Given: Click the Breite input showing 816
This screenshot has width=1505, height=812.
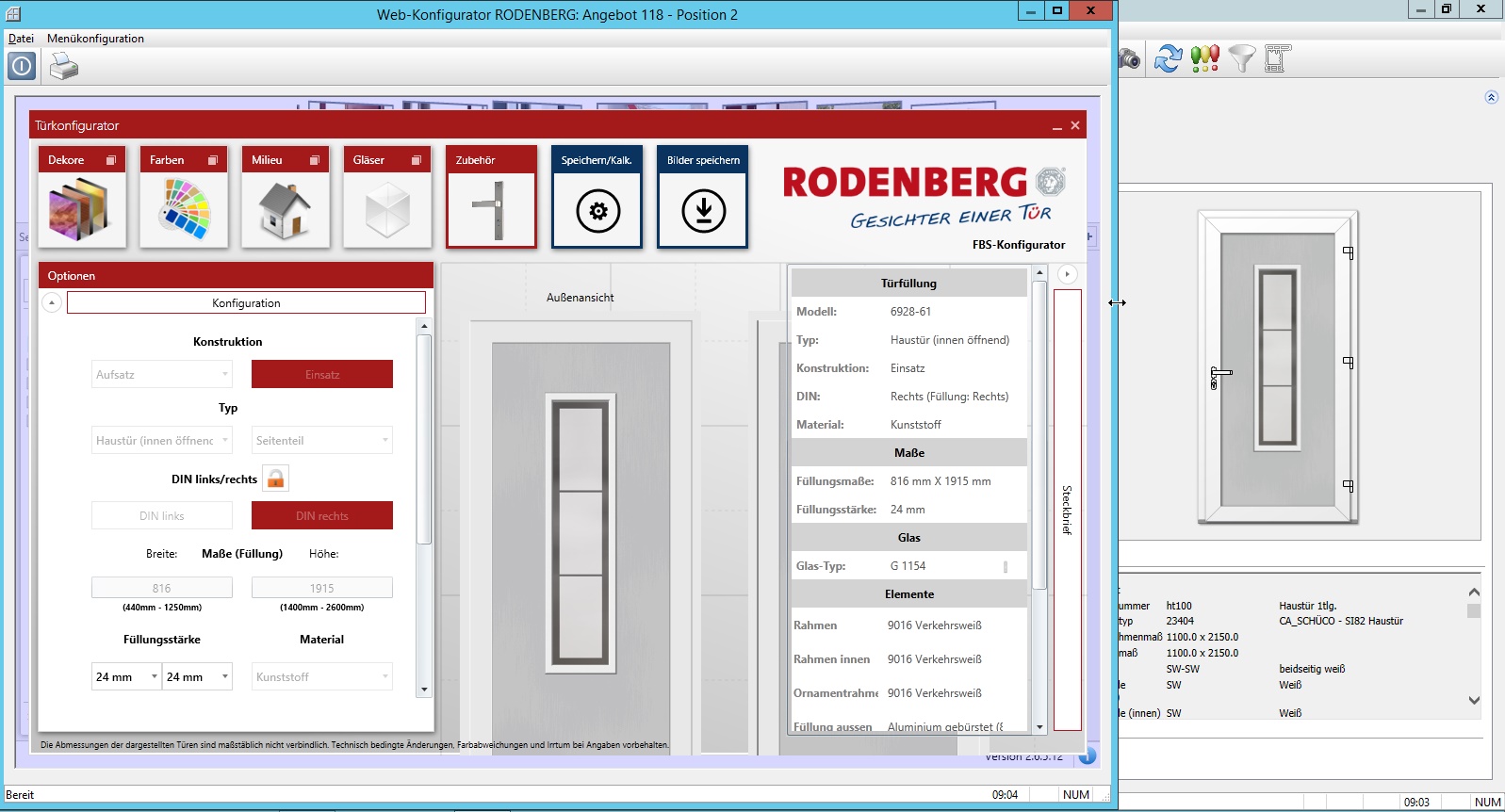Looking at the screenshot, I should click(x=162, y=588).
